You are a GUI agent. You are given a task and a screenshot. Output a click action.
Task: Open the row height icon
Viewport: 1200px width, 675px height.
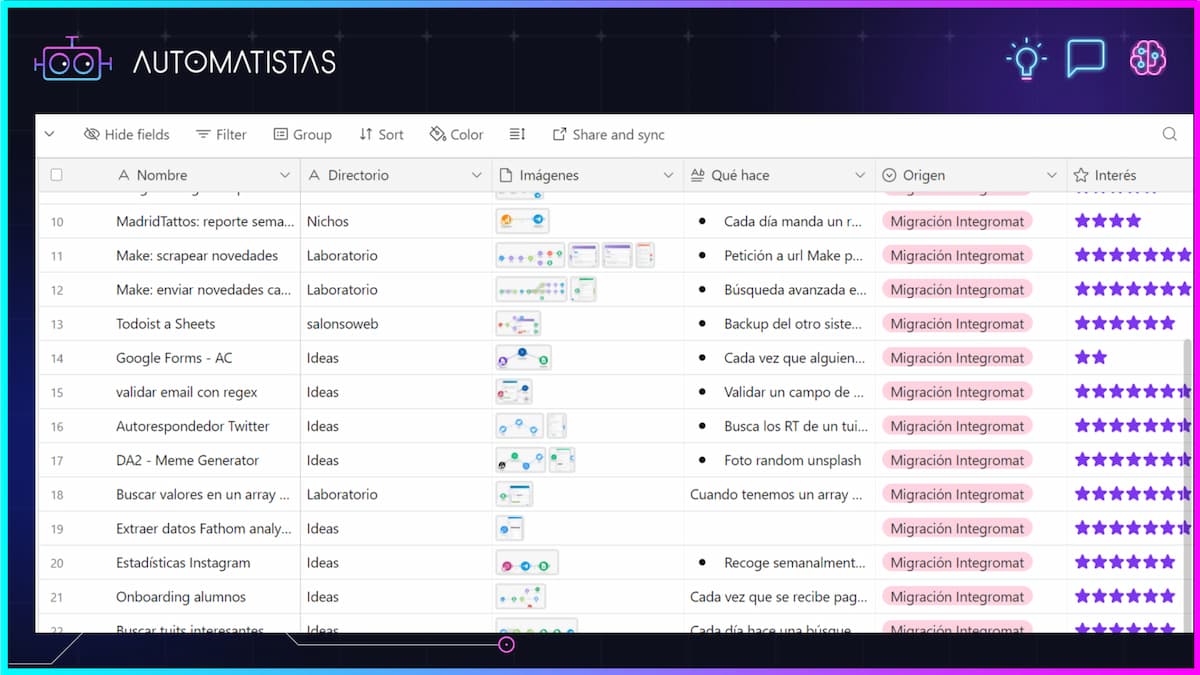click(x=517, y=134)
